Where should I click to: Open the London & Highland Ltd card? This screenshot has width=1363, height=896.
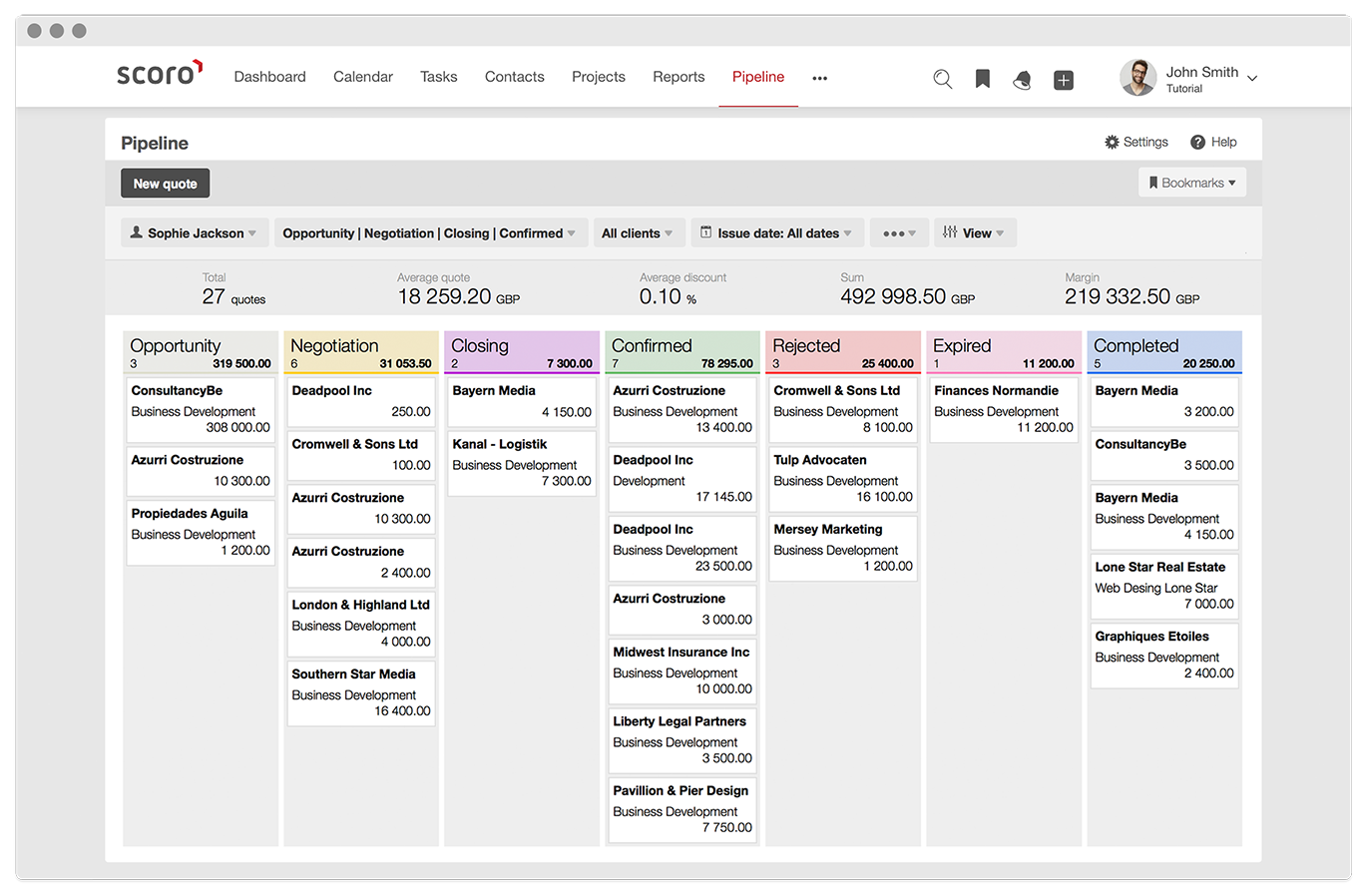click(361, 624)
